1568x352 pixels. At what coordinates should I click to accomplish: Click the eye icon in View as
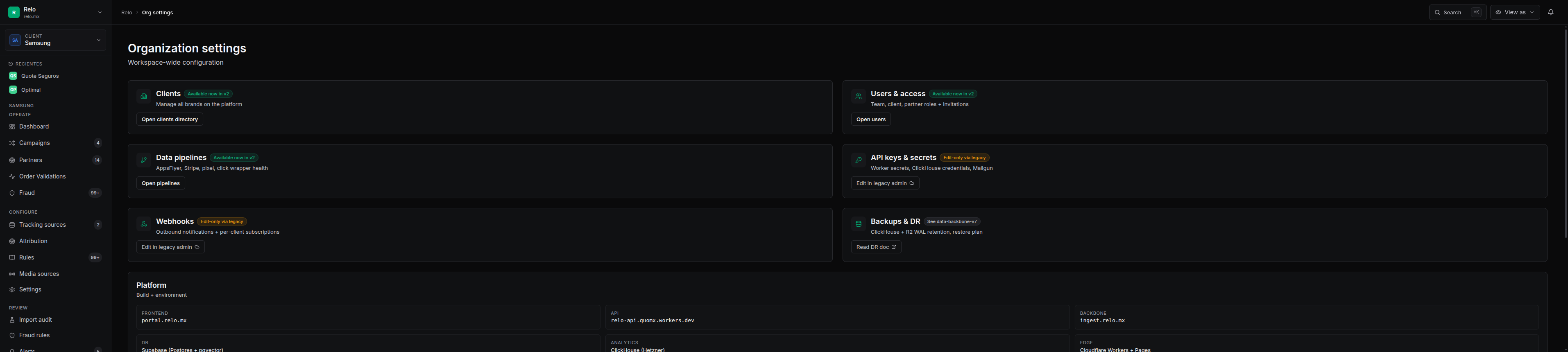1499,12
